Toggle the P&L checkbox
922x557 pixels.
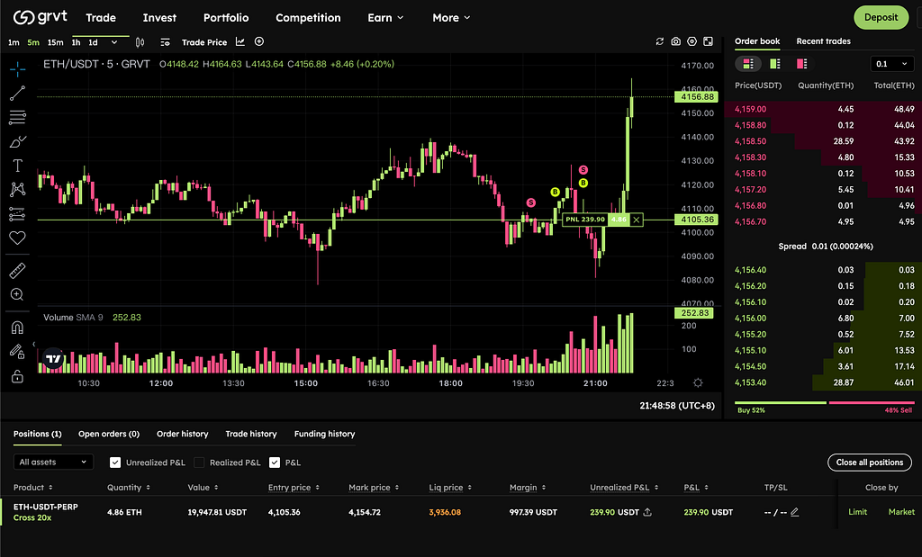pyautogui.click(x=275, y=462)
